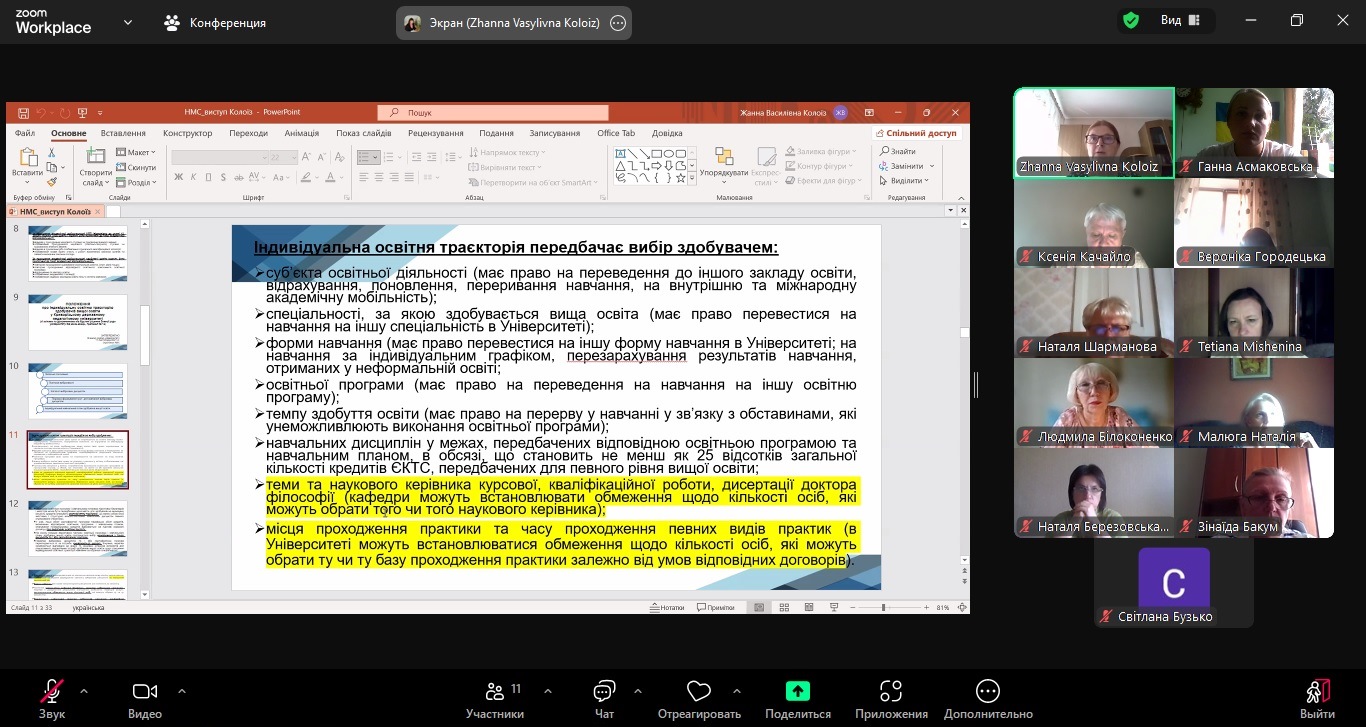Click the Отреагировать reactions button
The width and height of the screenshot is (1366, 727).
point(699,698)
